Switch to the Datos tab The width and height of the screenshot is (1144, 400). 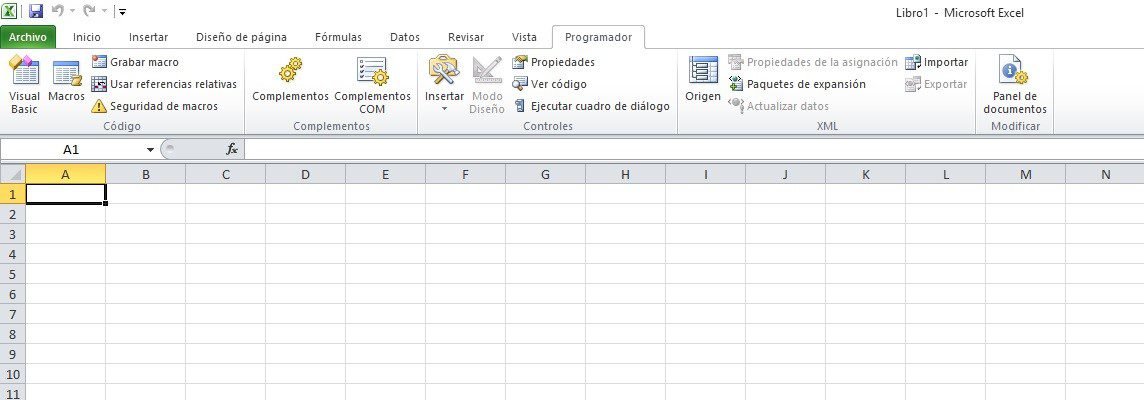(x=405, y=37)
